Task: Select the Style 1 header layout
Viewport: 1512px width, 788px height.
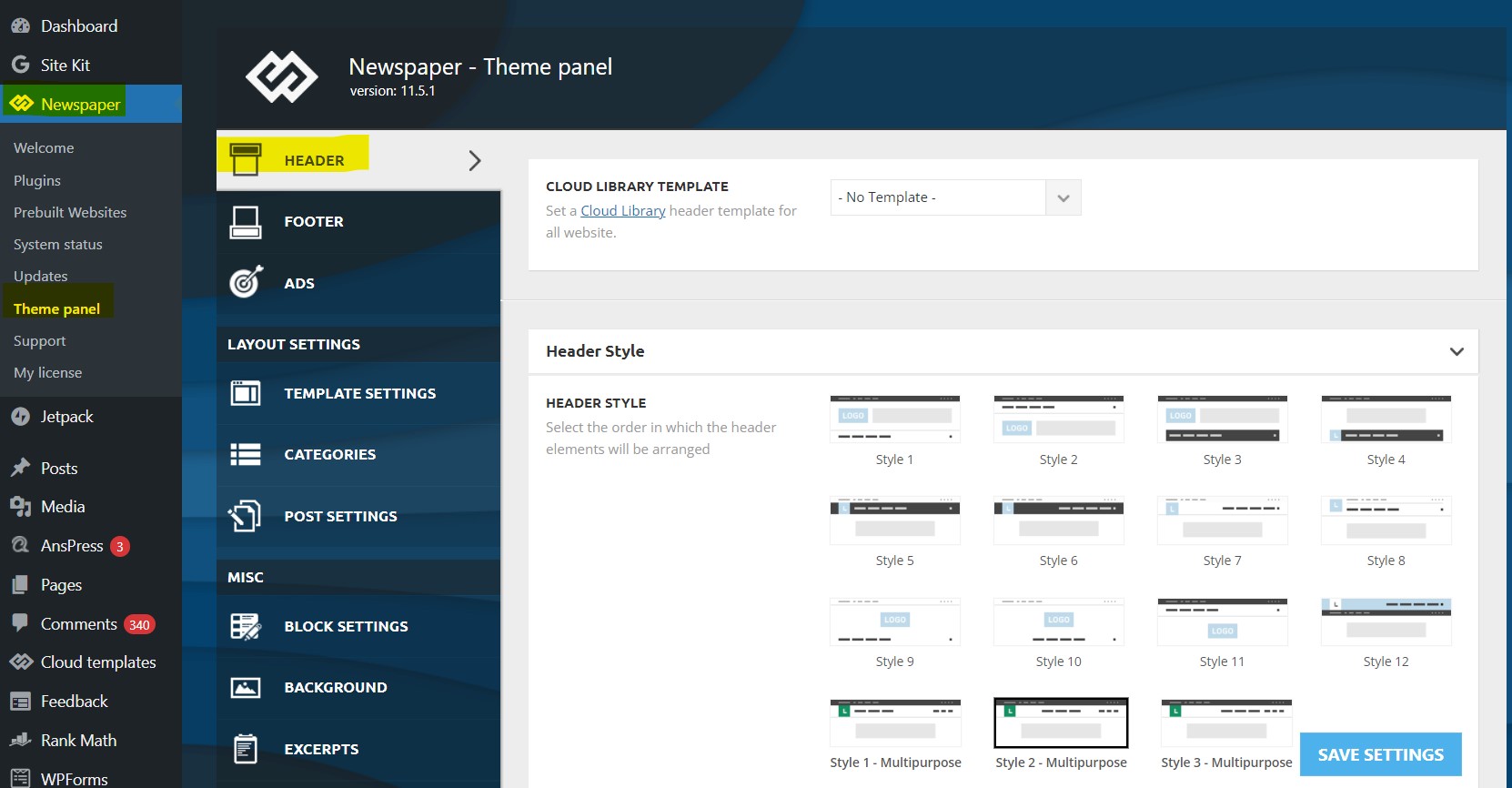Action: click(x=894, y=420)
